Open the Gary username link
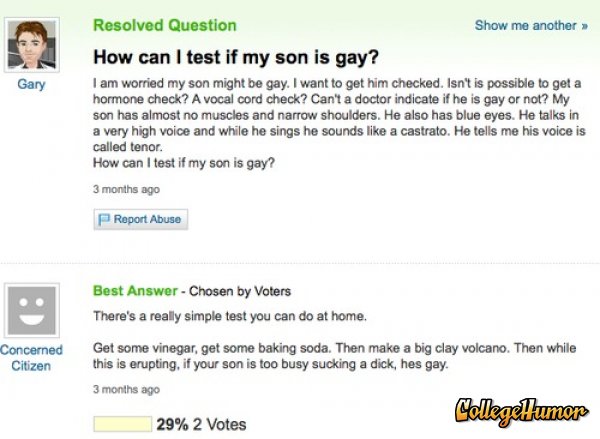Image resolution: width=600 pixels, height=439 pixels. click(x=31, y=85)
